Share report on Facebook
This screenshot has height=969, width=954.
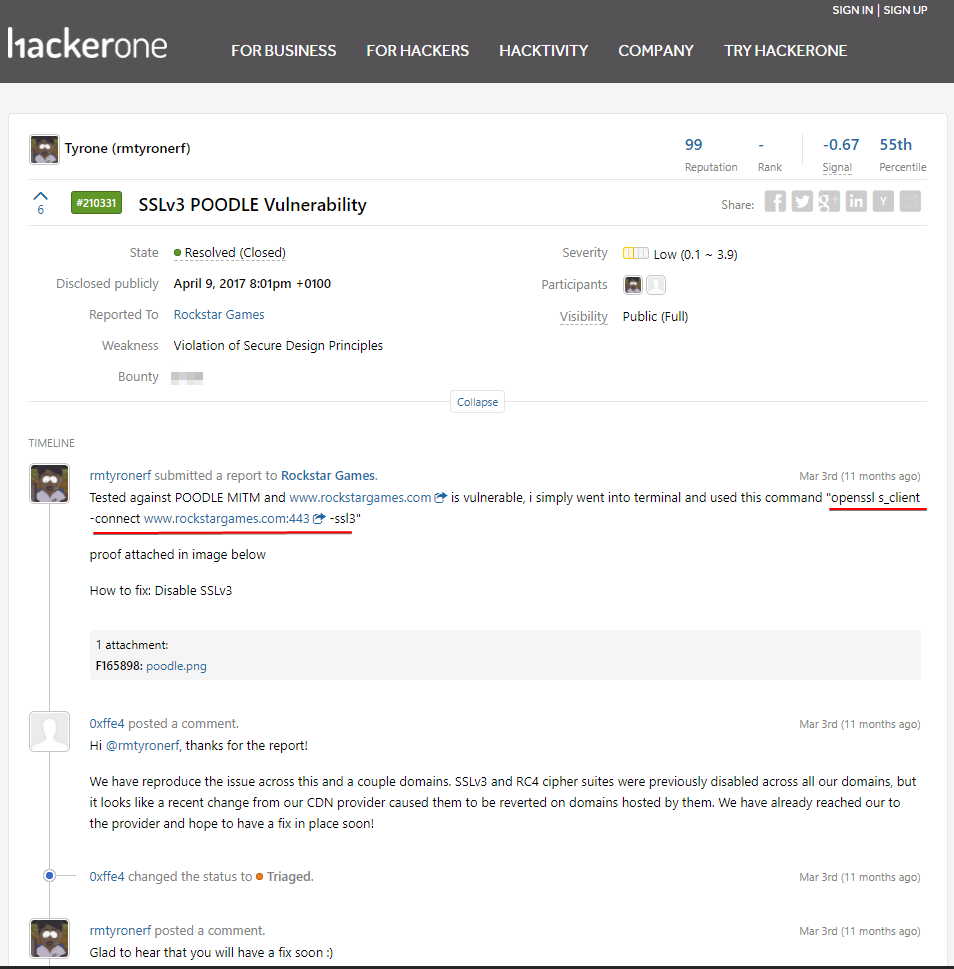point(775,201)
